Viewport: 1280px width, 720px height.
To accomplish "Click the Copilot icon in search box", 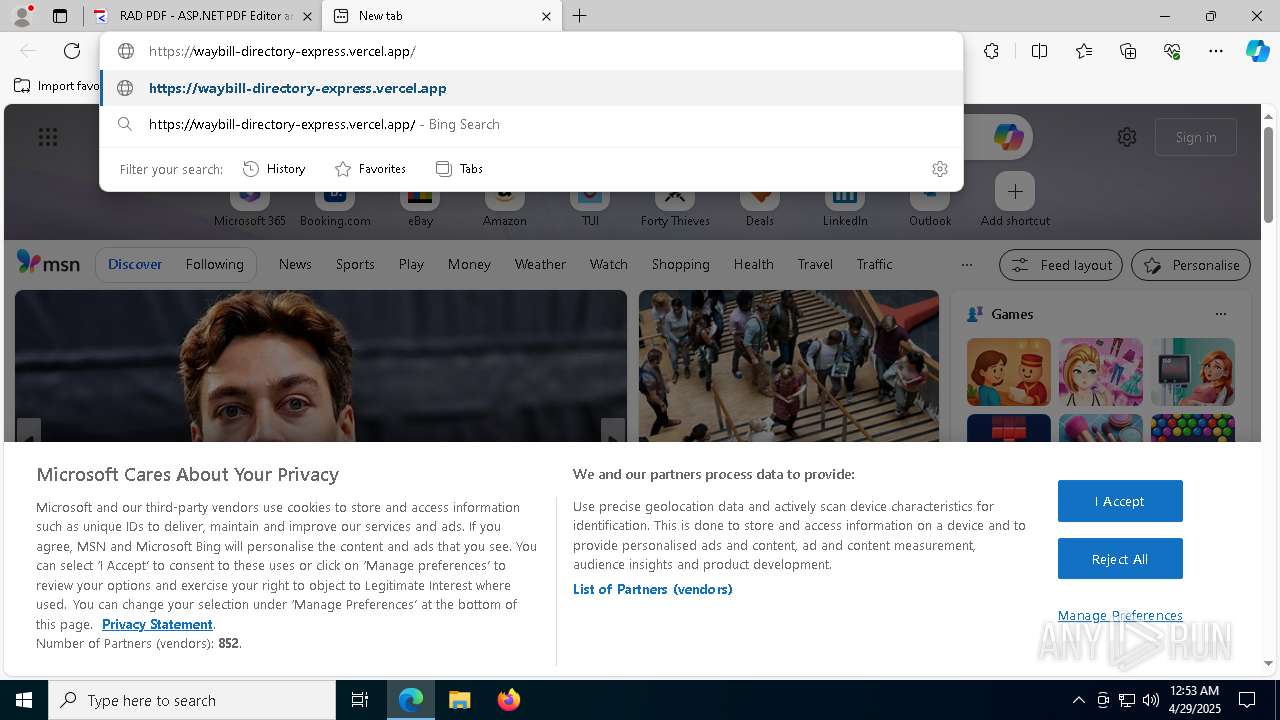I will (x=1008, y=137).
